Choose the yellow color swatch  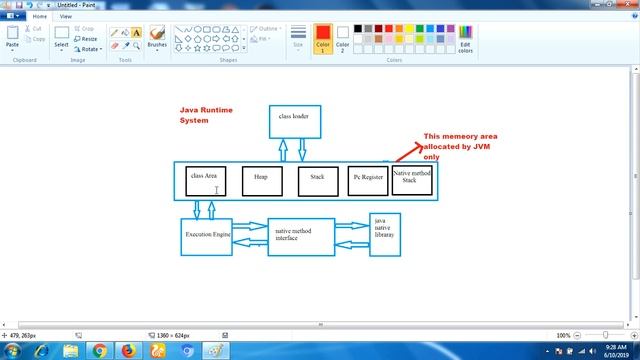tap(409, 29)
